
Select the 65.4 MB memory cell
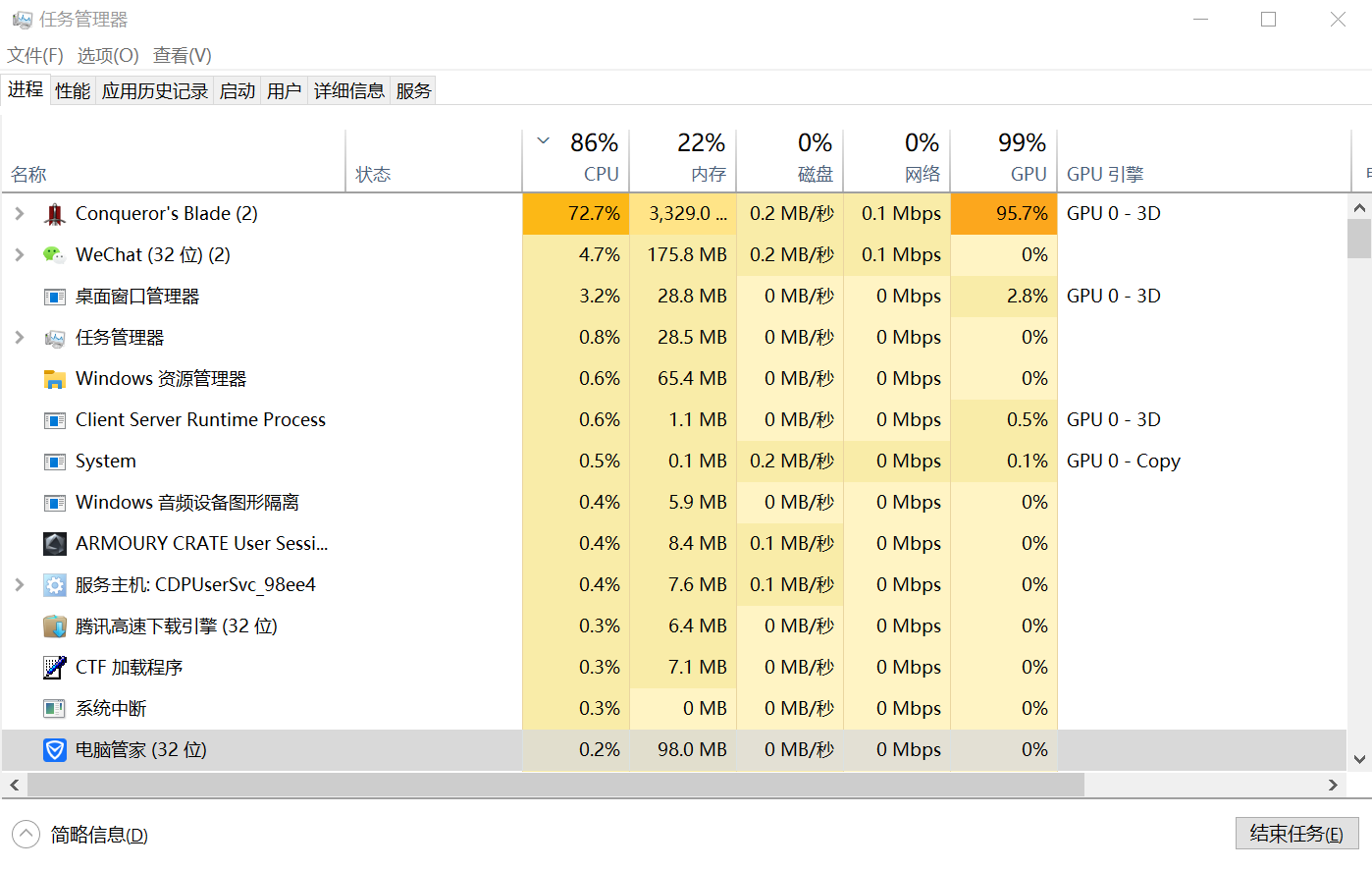682,379
